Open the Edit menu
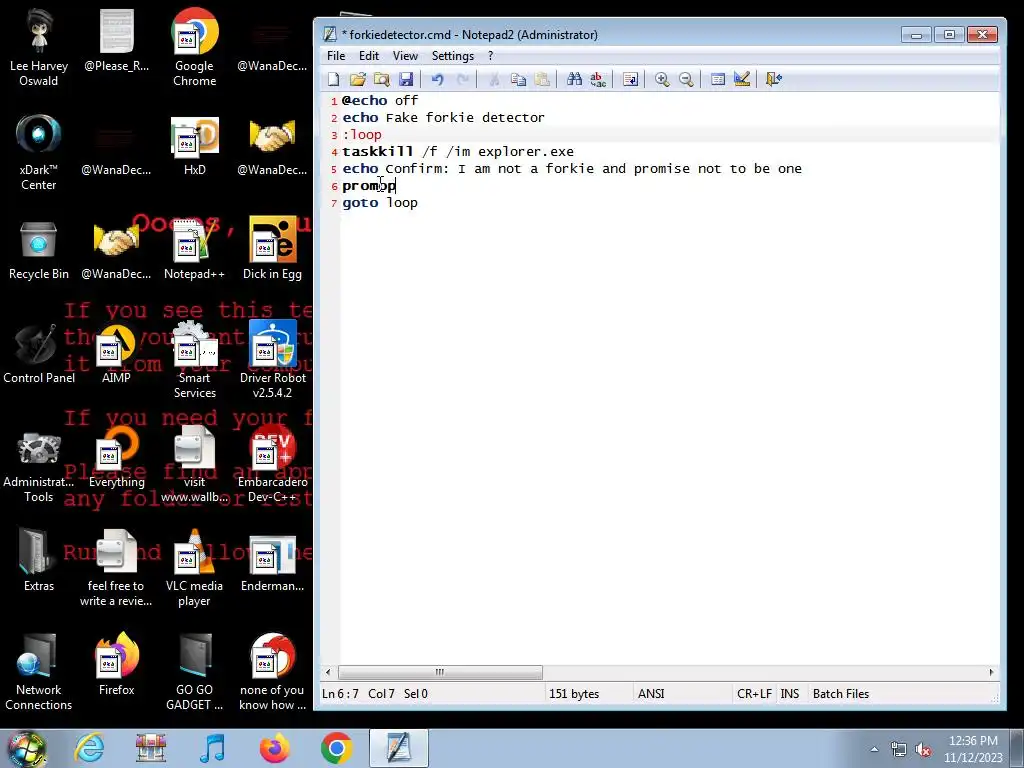 369,56
